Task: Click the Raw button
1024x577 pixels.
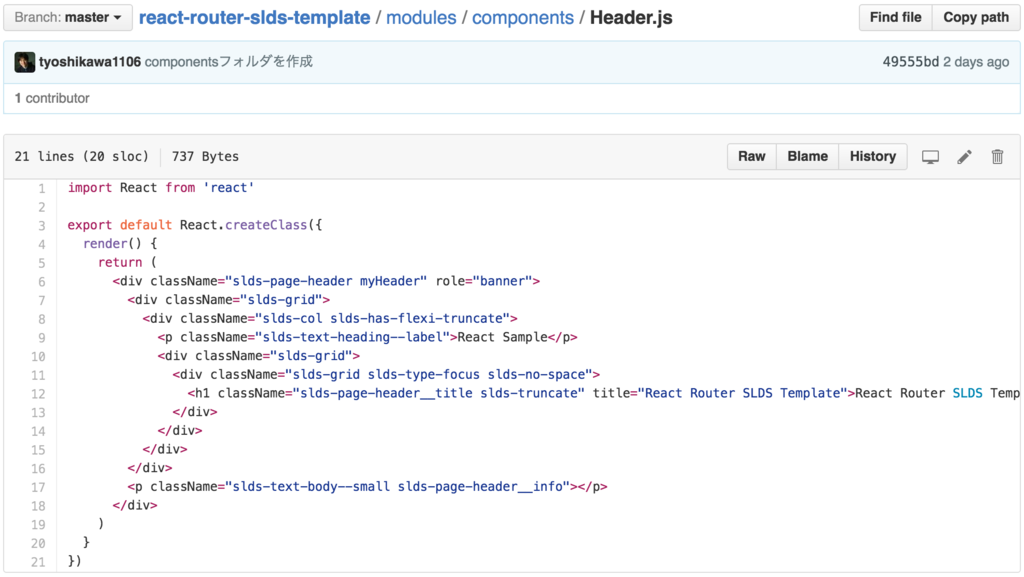Action: click(751, 156)
